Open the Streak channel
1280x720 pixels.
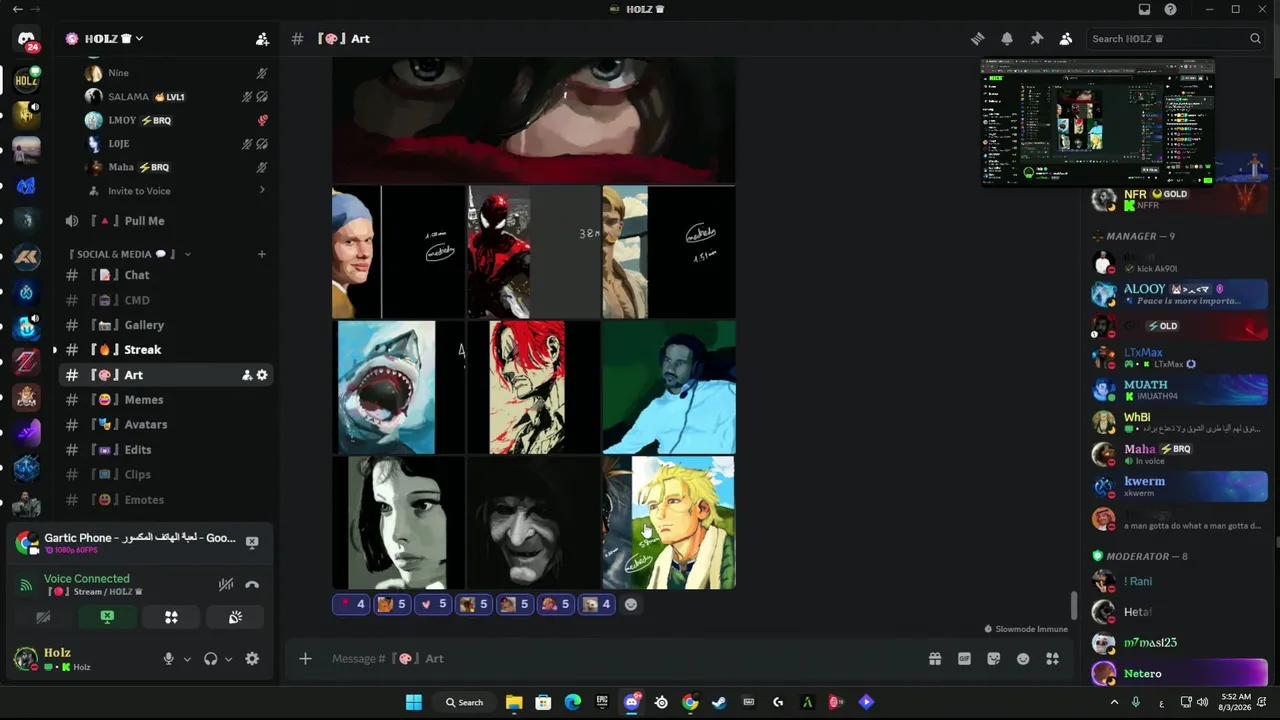(x=165, y=350)
